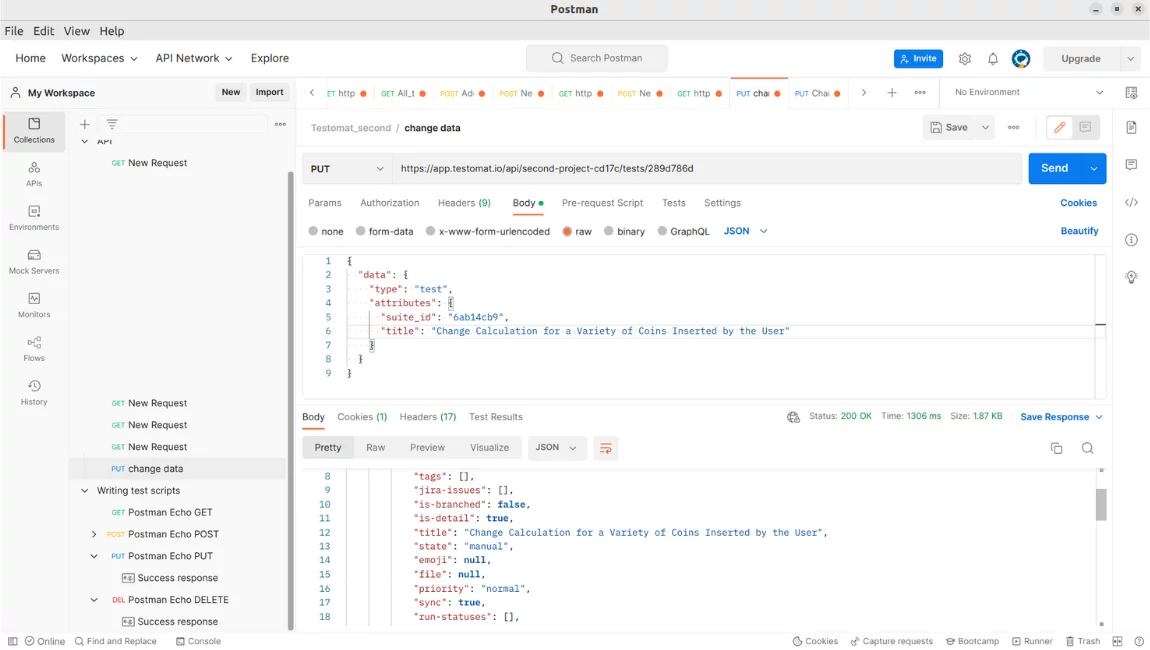The height and width of the screenshot is (650, 1150).
Task: Open the No Environment dropdown
Action: tap(1029, 92)
